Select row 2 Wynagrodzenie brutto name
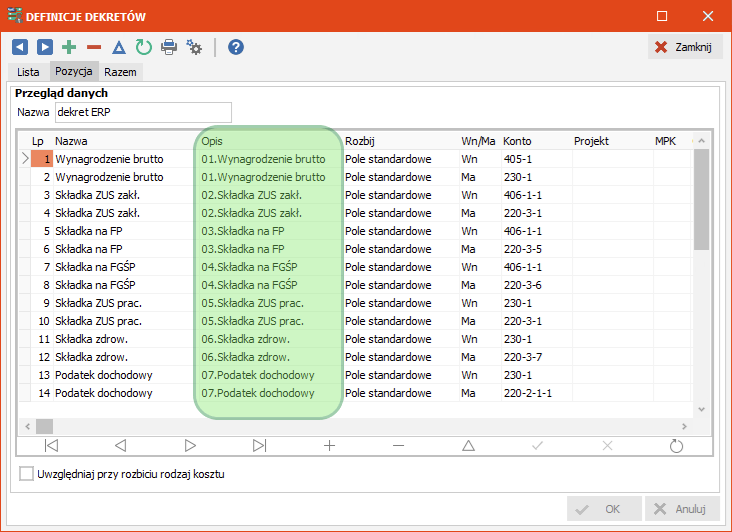The height and width of the screenshot is (532, 732). 126,177
